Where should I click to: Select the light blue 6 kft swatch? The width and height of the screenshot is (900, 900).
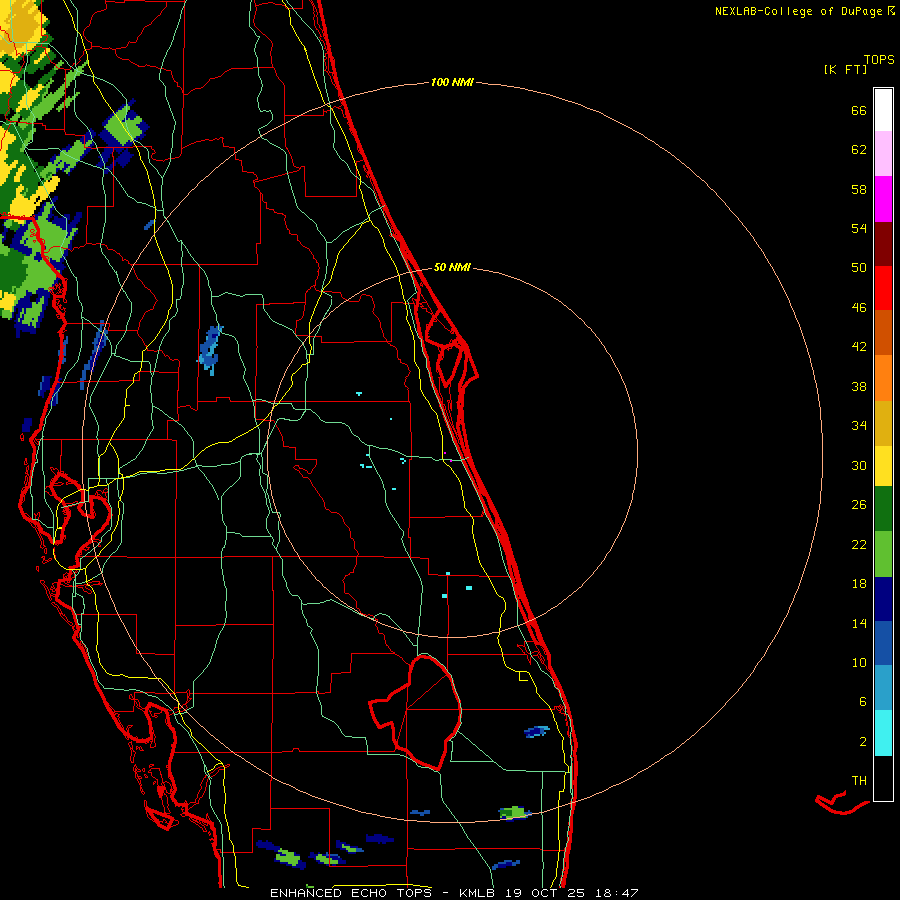883,688
